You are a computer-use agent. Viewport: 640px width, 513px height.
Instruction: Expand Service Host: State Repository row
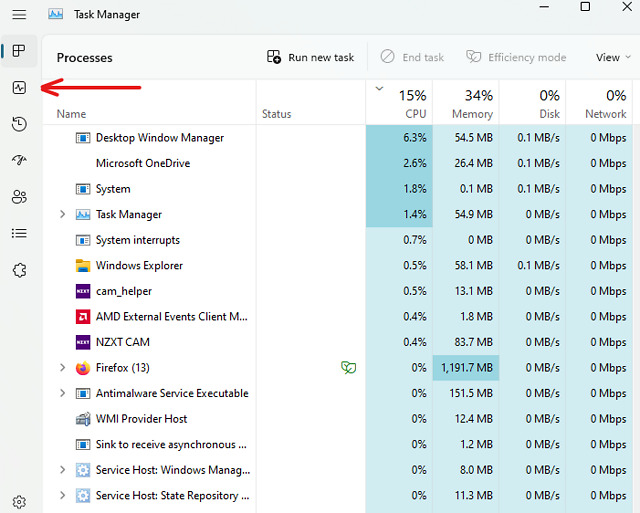click(63, 496)
